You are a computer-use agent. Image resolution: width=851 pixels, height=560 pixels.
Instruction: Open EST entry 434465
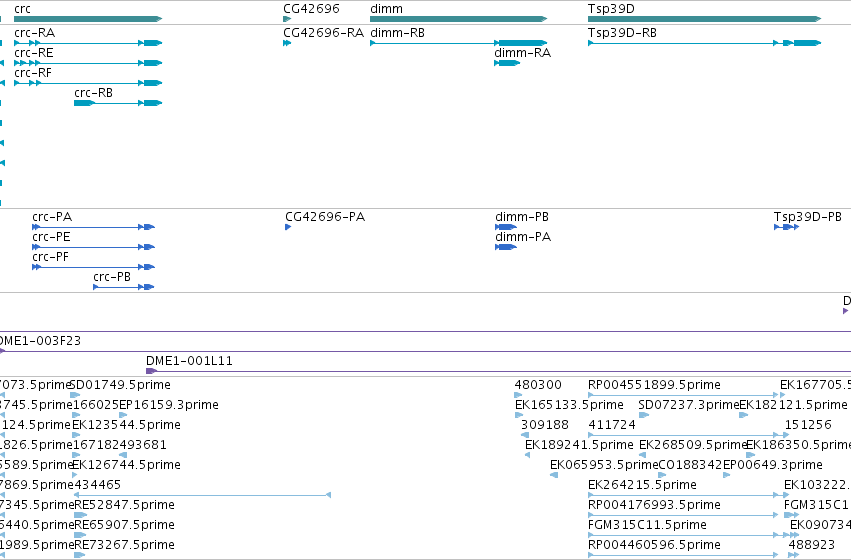(x=97, y=485)
